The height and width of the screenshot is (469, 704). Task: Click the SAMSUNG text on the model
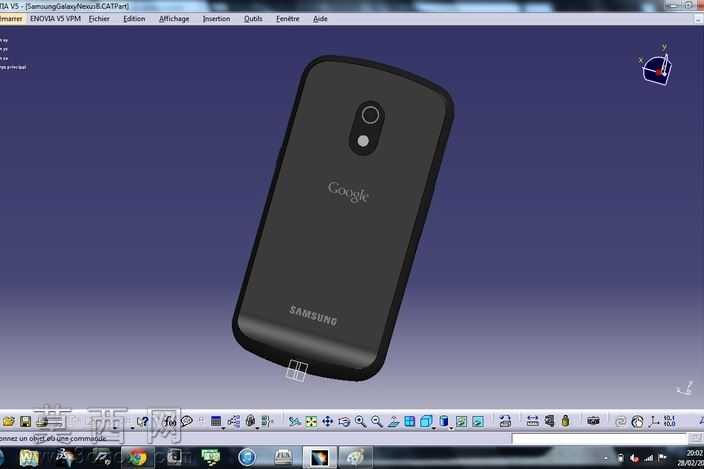(x=313, y=316)
